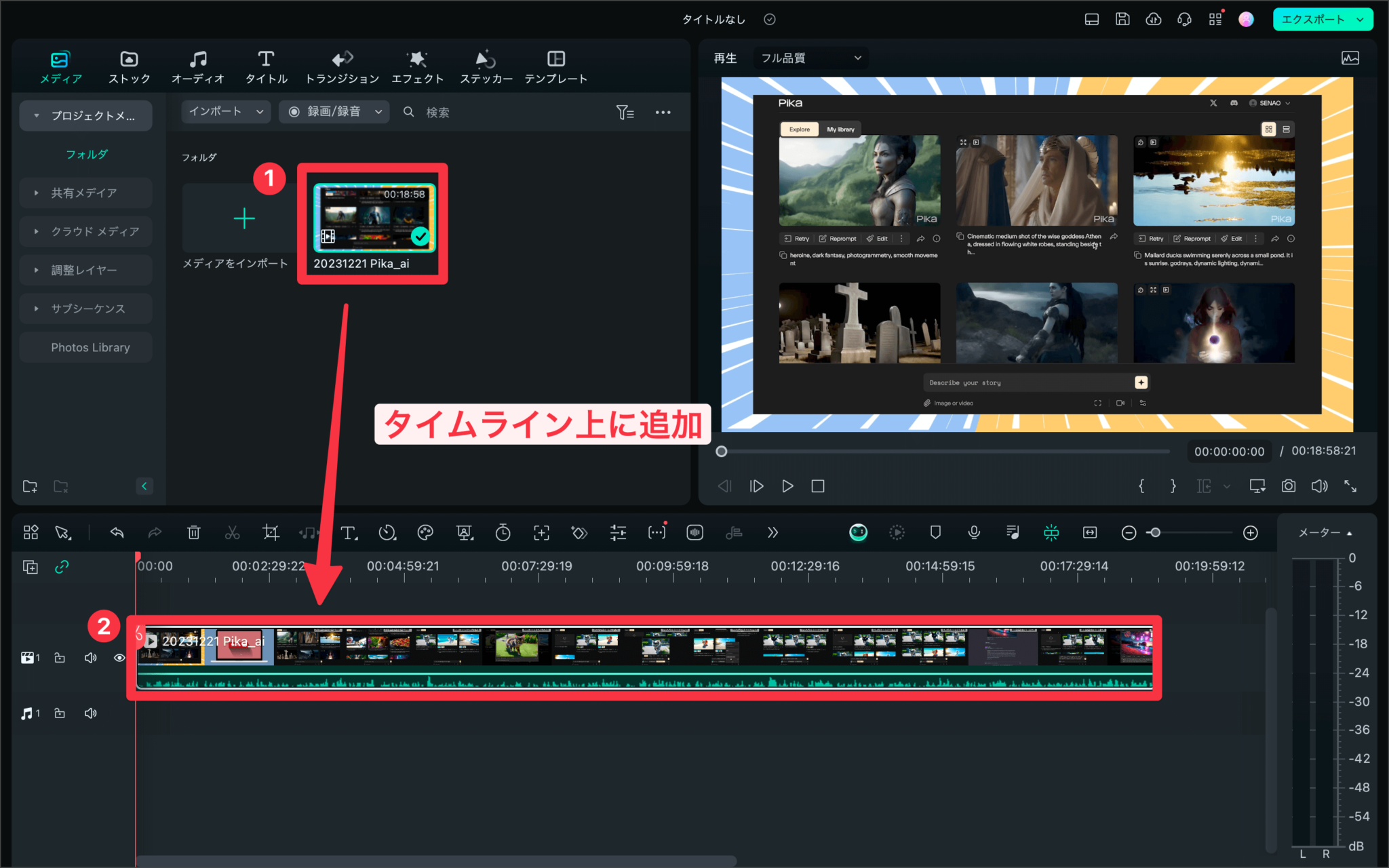Image resolution: width=1389 pixels, height=868 pixels.
Task: Take a snapshot with the camera icon under preview
Action: (1288, 486)
